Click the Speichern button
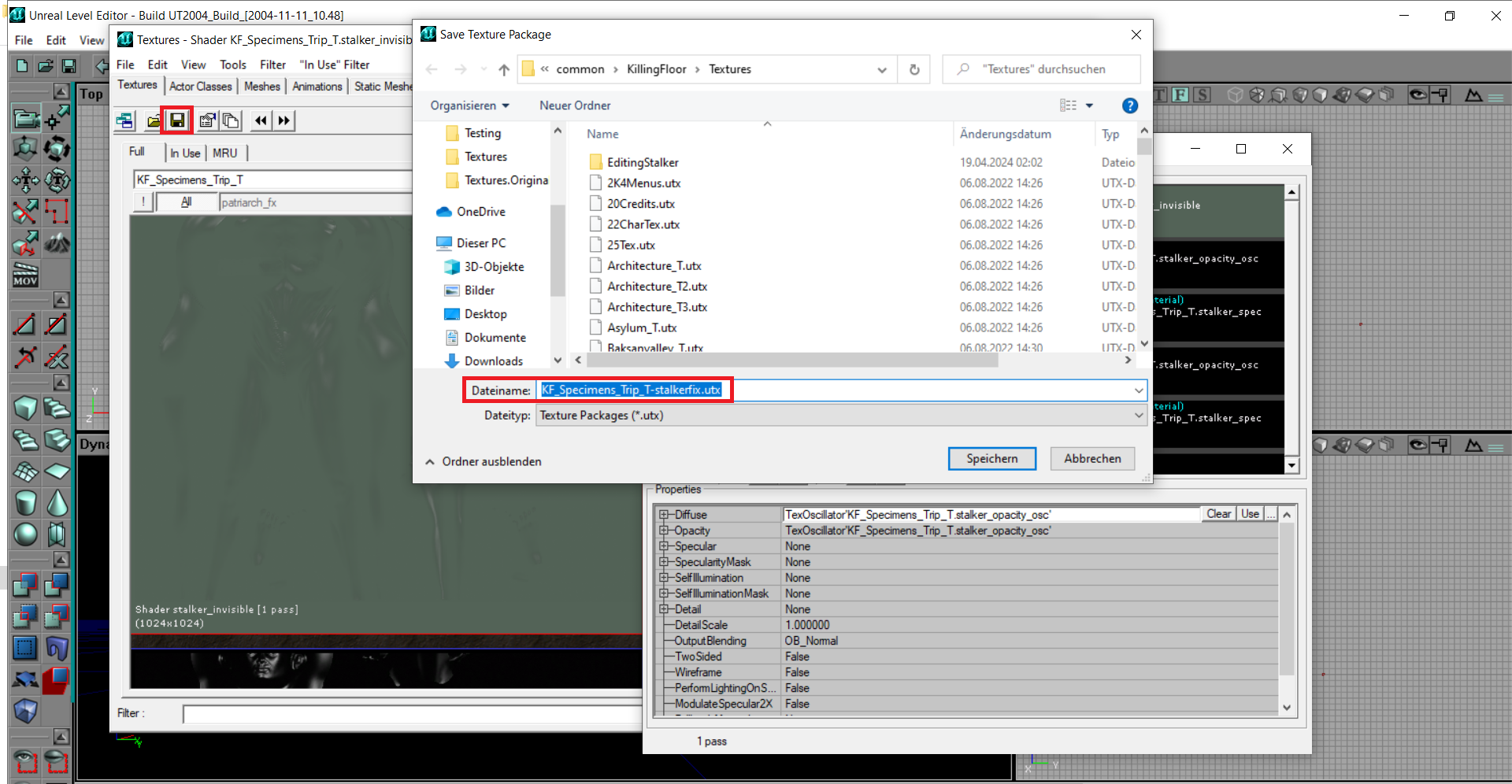 click(x=991, y=458)
